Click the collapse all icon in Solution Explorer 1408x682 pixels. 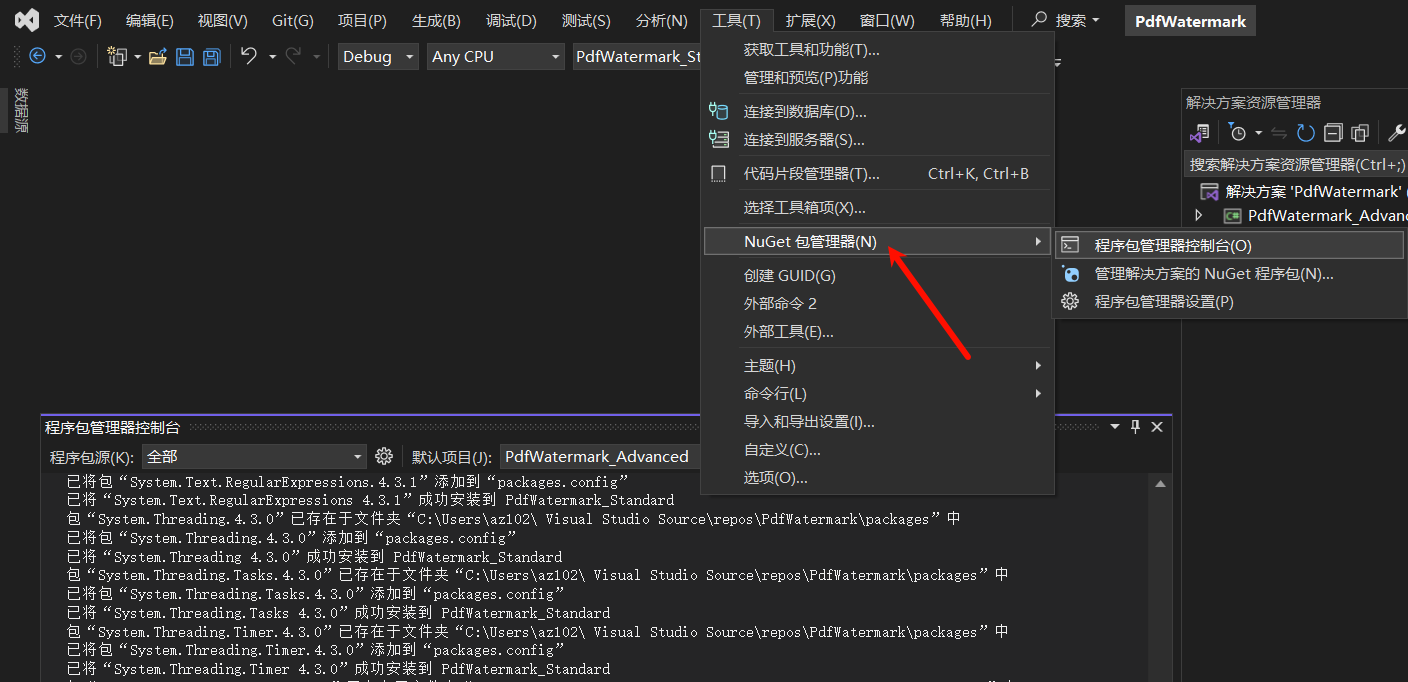(1333, 133)
